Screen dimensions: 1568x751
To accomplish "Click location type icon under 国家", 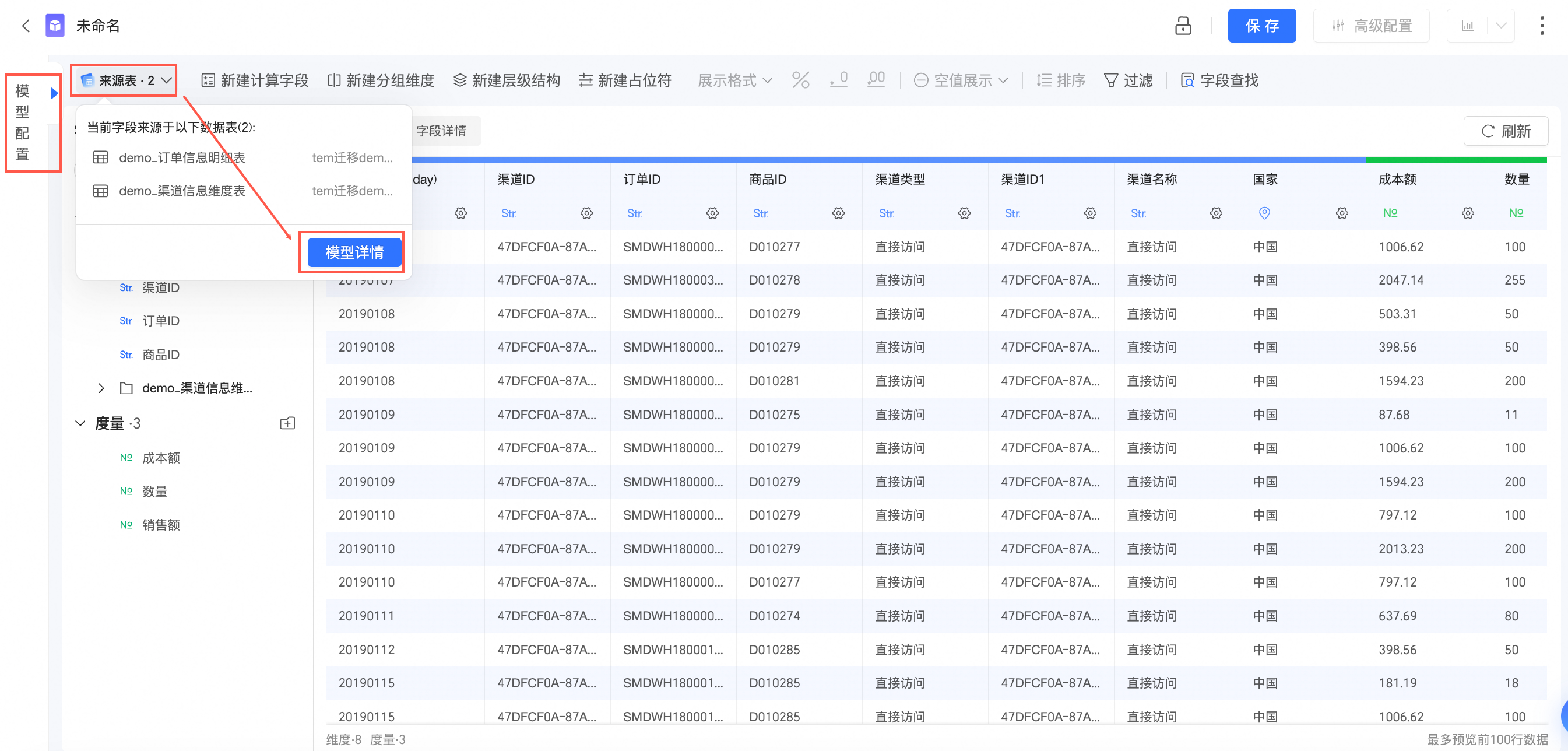I will 1264,213.
